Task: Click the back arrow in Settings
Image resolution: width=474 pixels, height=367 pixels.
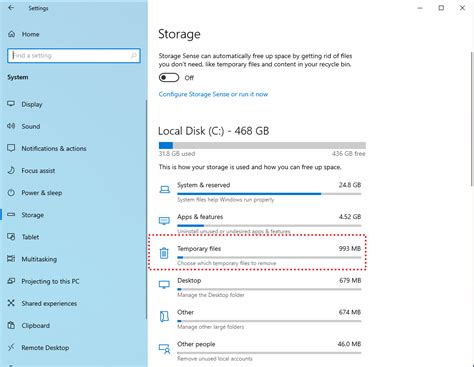Action: (11, 8)
